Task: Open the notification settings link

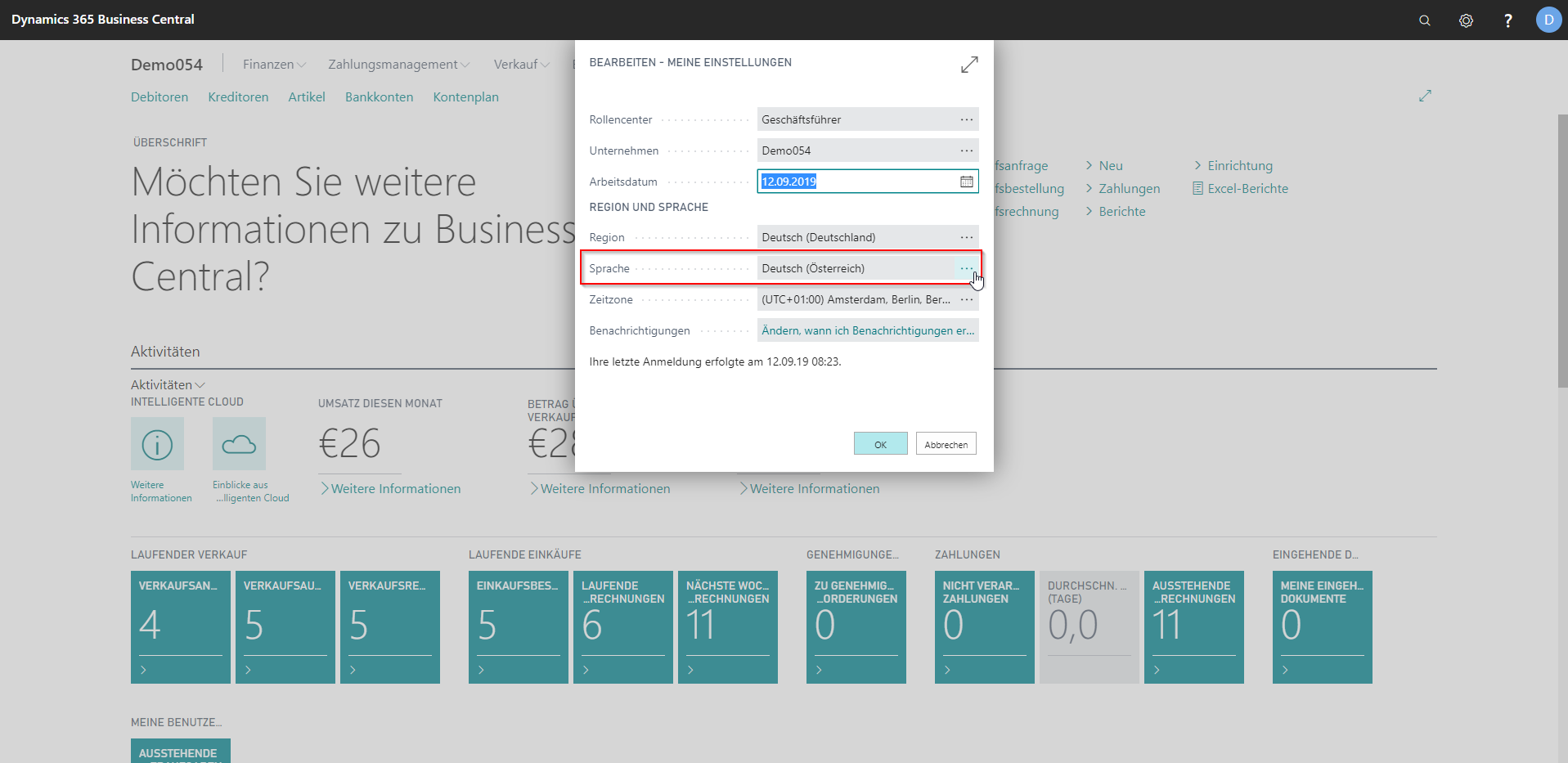Action: point(868,330)
